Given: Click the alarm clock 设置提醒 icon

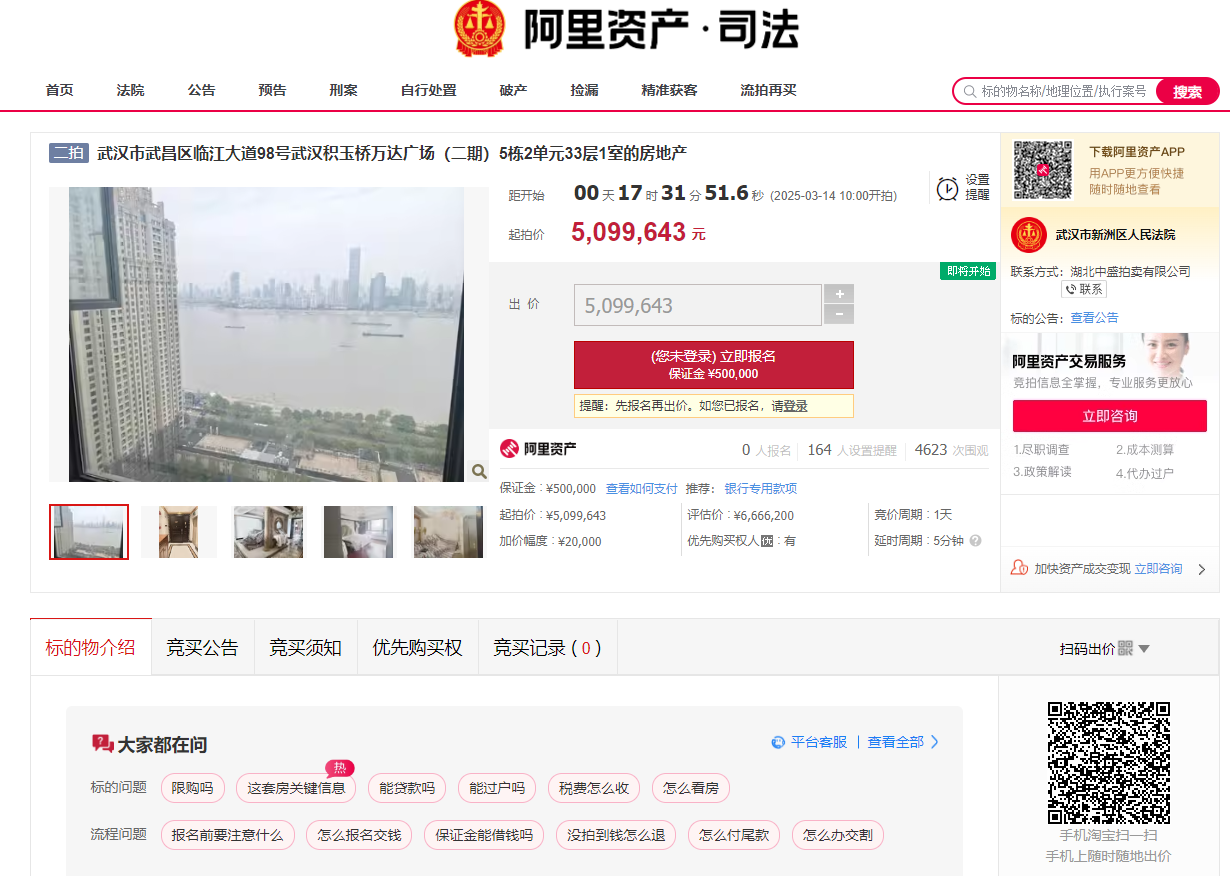Looking at the screenshot, I should click(947, 188).
